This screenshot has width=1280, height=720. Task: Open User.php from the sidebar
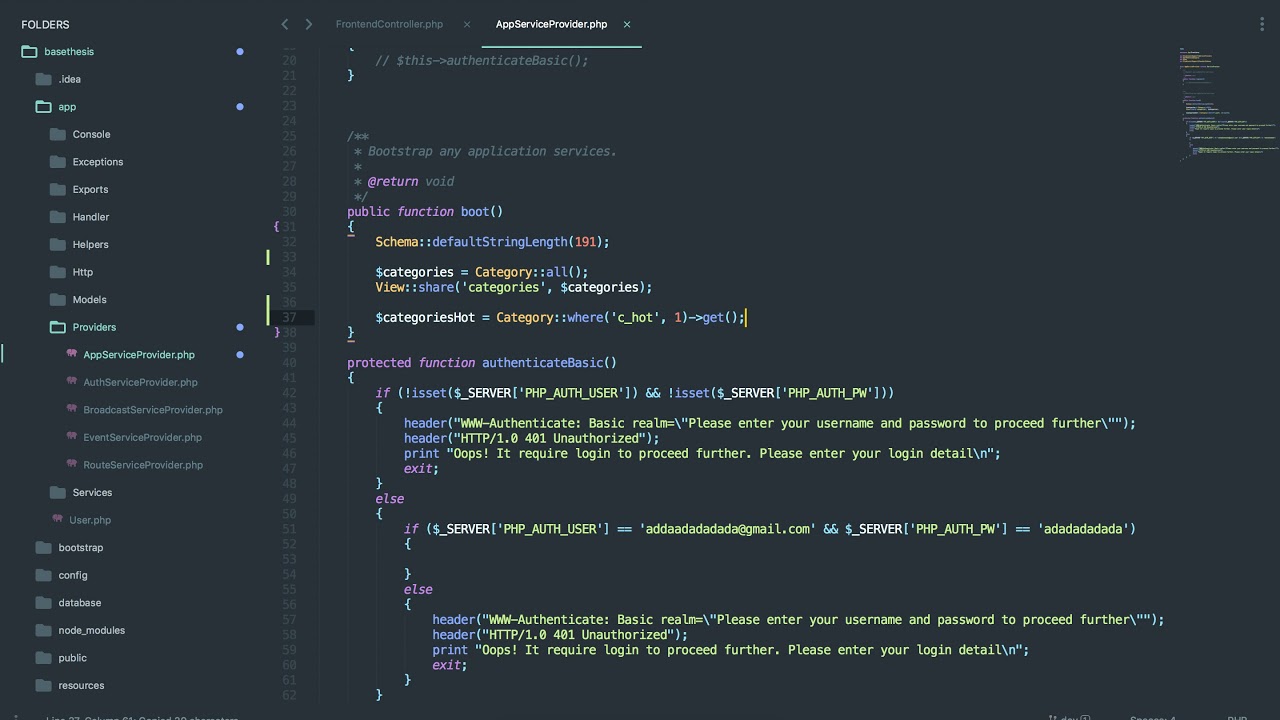tap(90, 520)
